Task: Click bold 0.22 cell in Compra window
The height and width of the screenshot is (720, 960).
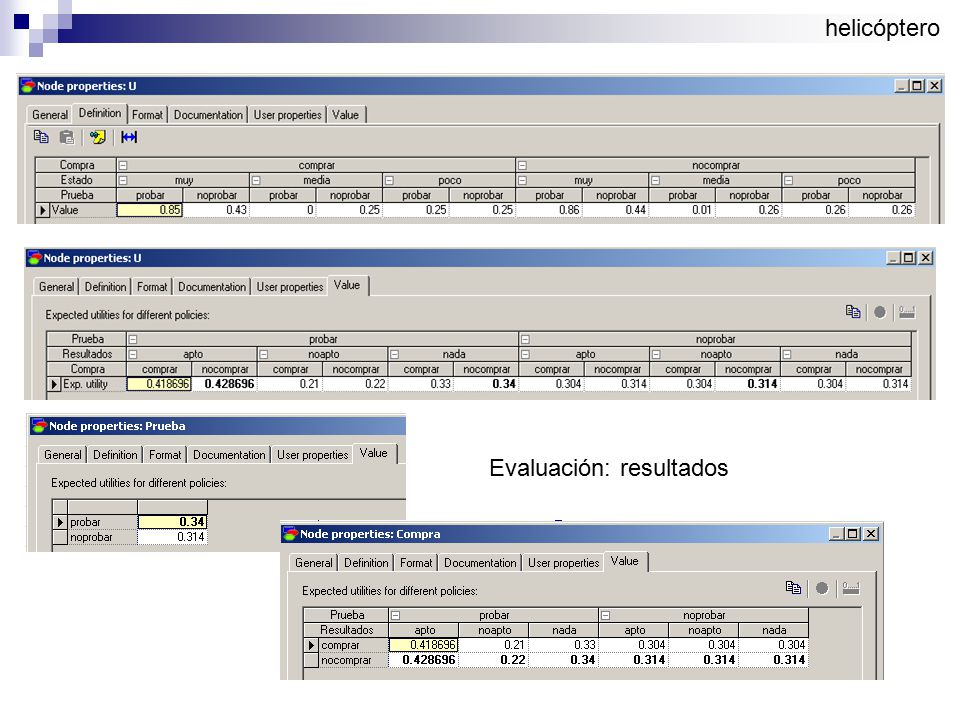Action: point(495,660)
